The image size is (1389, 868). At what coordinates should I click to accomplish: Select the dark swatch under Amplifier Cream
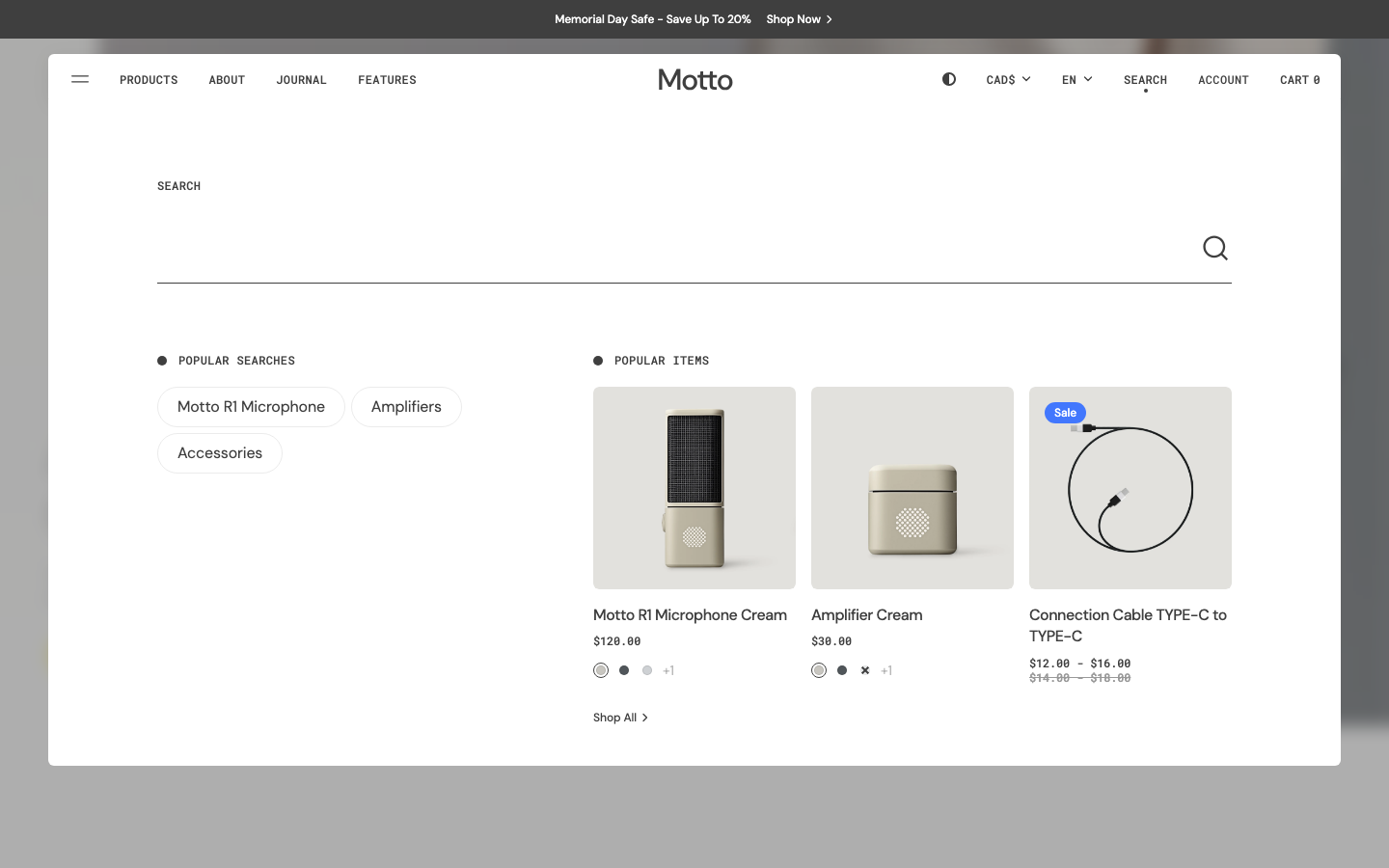coord(842,670)
